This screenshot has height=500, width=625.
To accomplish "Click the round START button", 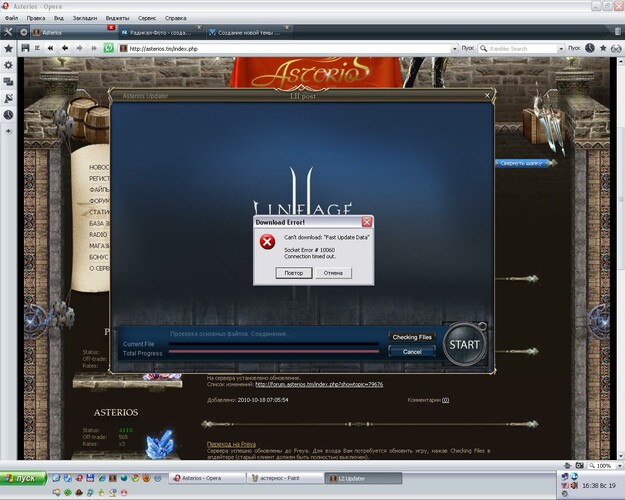I will pyautogui.click(x=464, y=345).
